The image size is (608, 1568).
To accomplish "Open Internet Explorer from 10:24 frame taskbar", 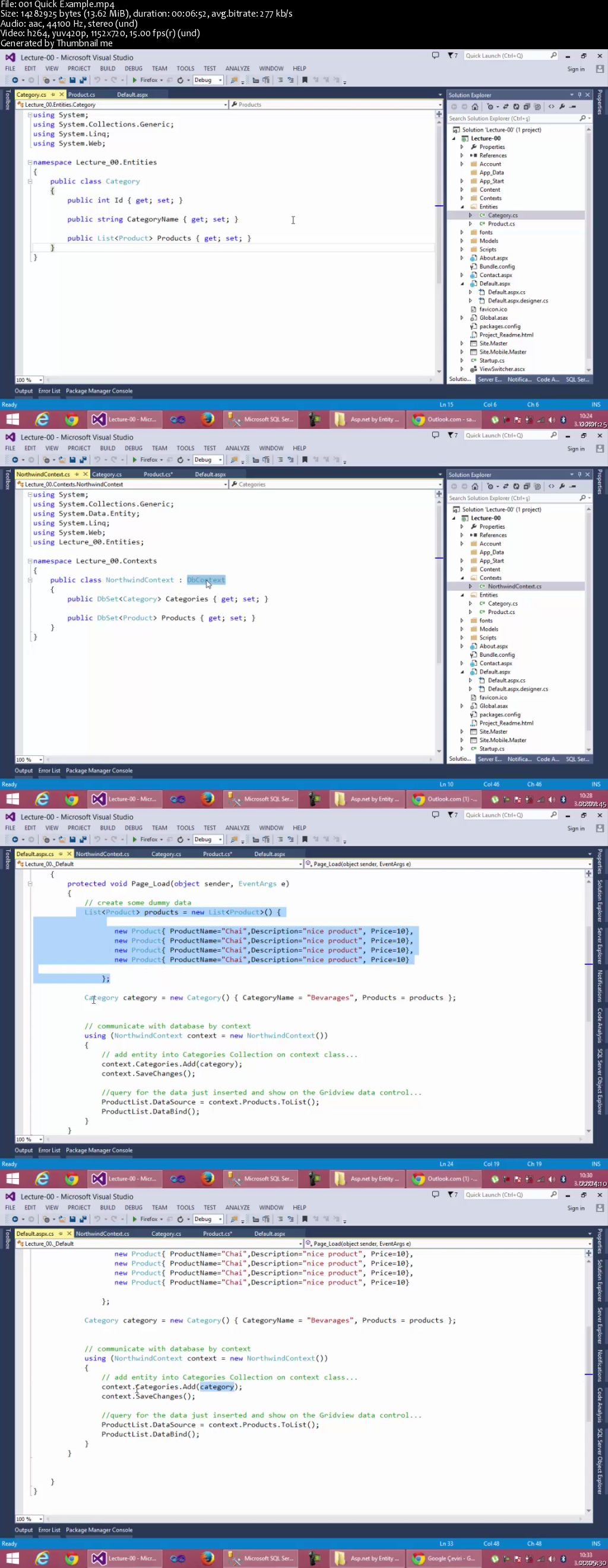I will [42, 419].
